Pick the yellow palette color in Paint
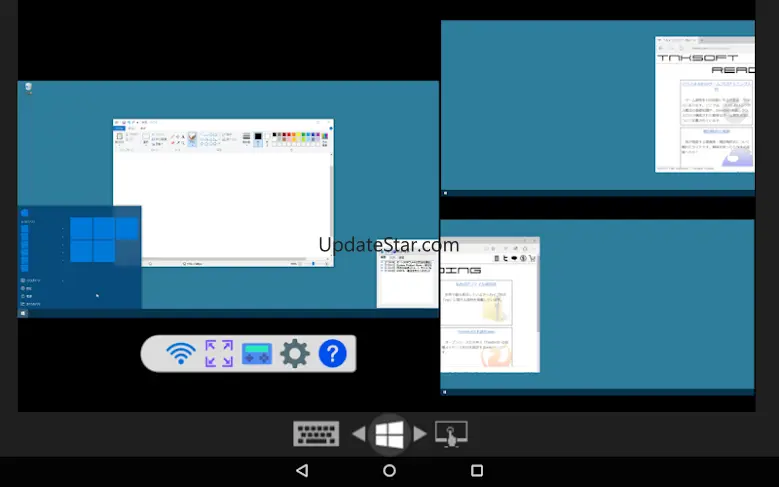 click(299, 135)
